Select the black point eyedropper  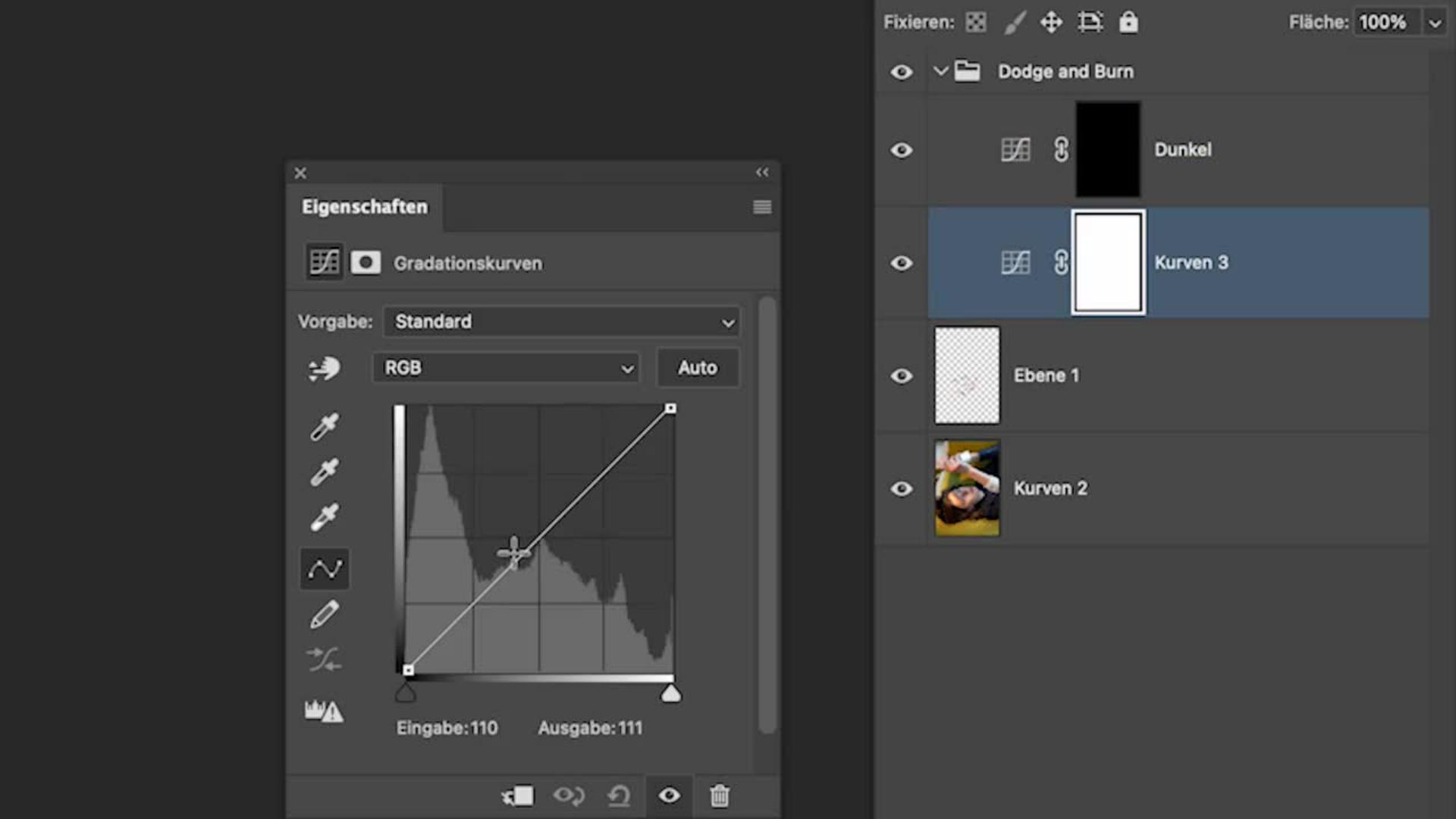point(324,427)
